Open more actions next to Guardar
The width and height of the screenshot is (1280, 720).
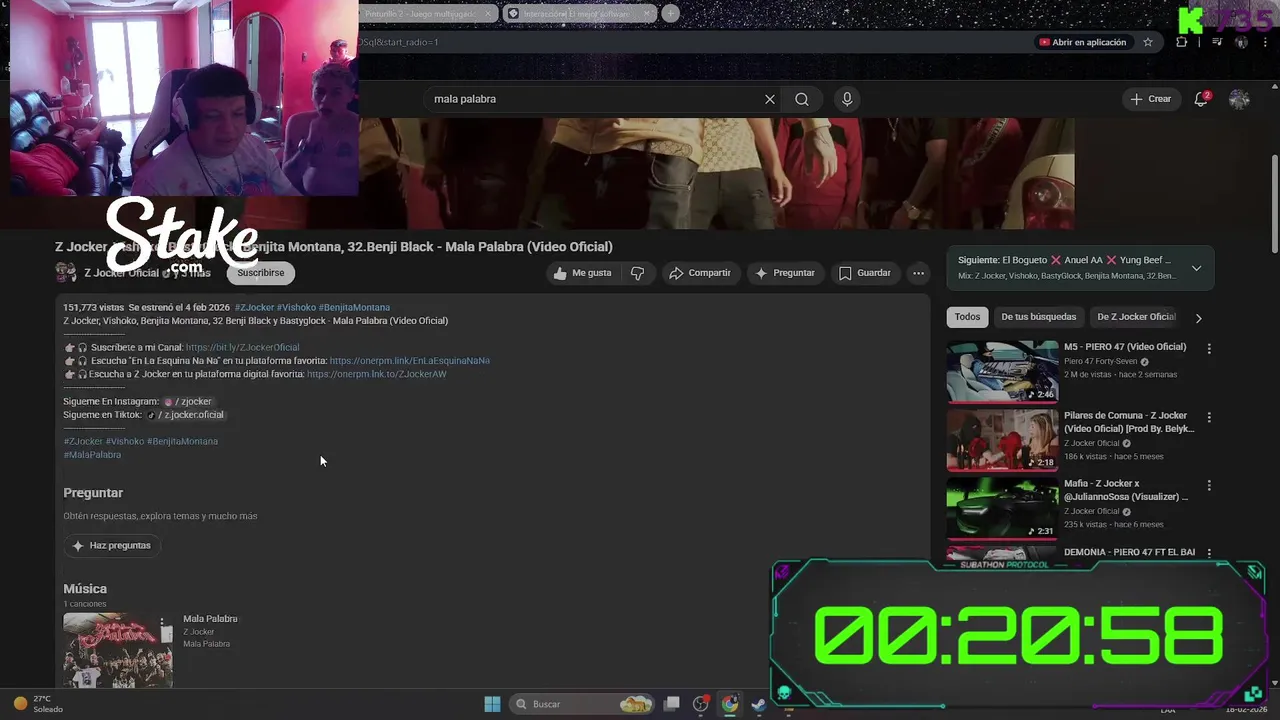pyautogui.click(x=918, y=273)
